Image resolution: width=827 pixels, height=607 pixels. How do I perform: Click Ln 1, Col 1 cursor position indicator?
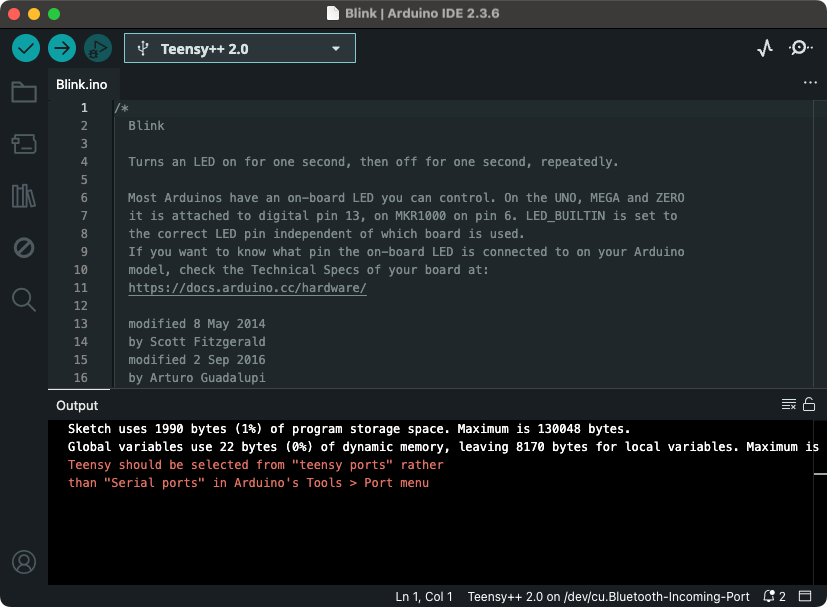point(424,597)
